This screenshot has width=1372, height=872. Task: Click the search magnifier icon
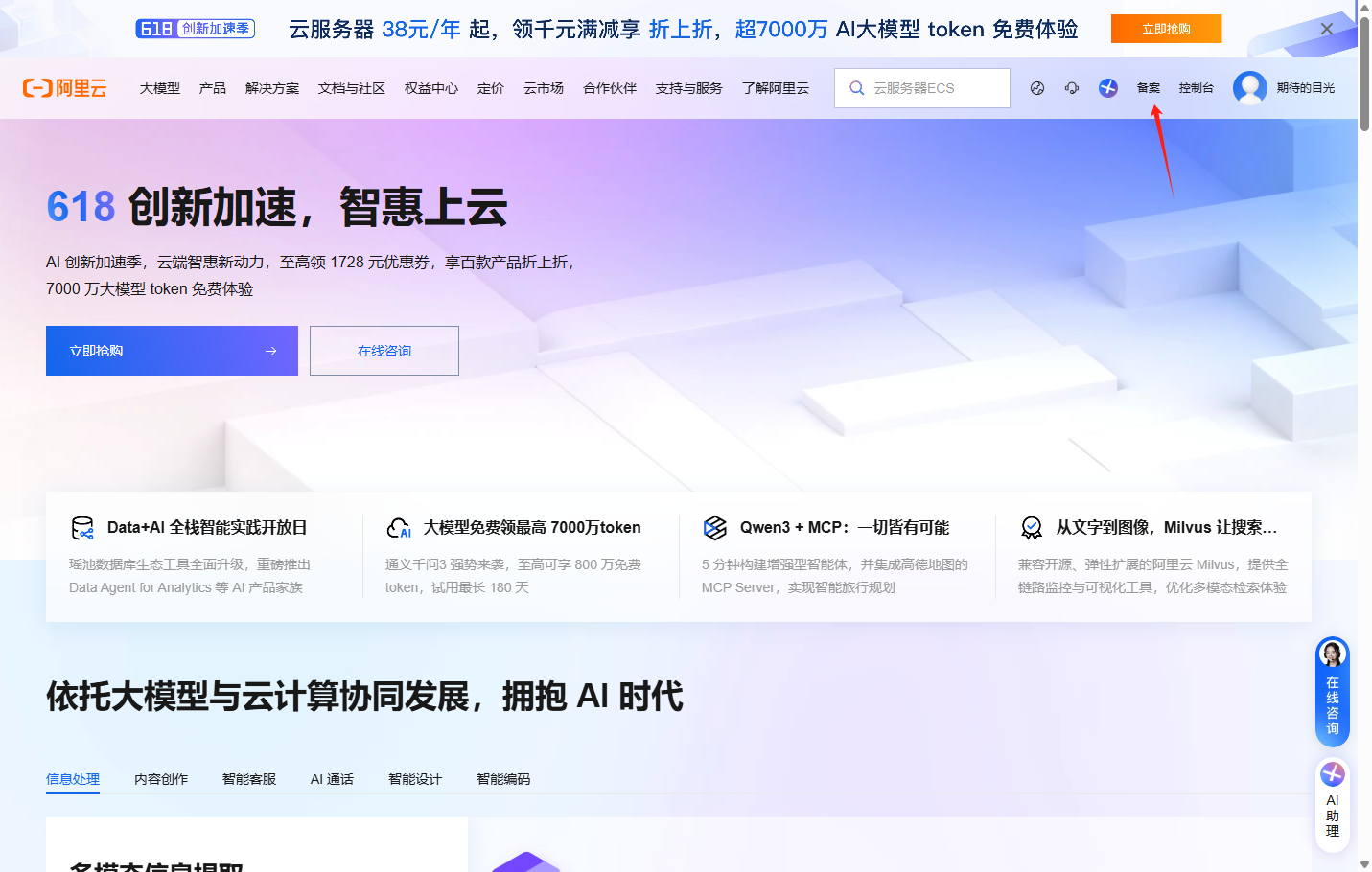(x=857, y=88)
